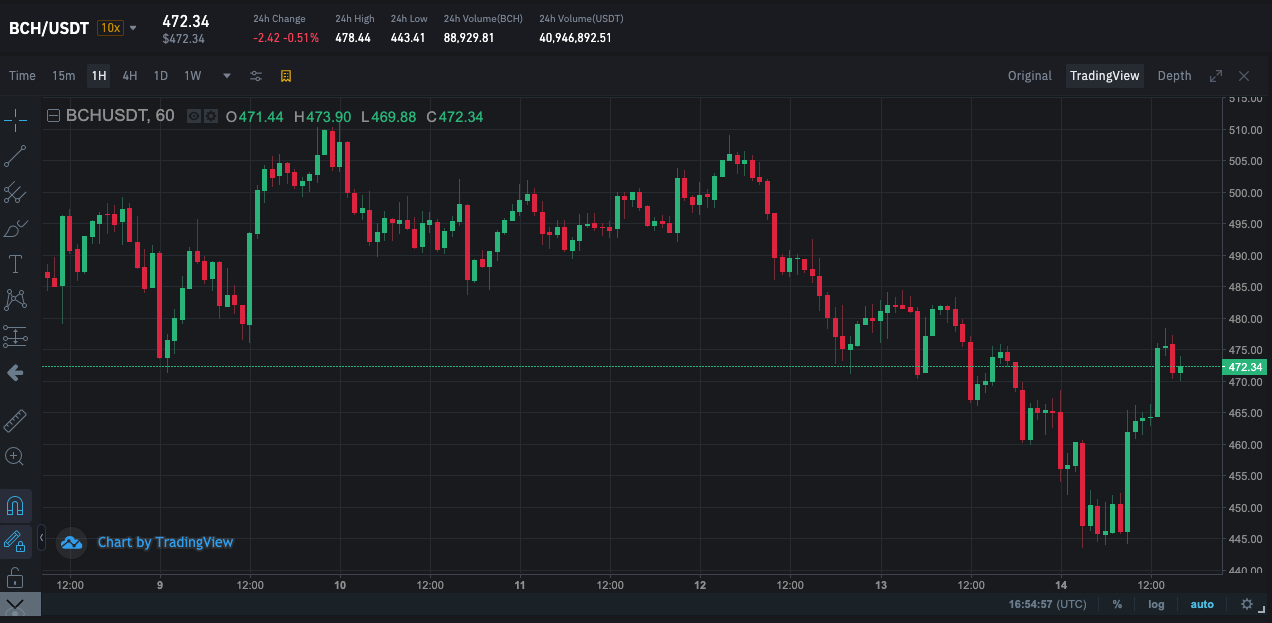Switch to the Depth chart tab
1272x623 pixels.
[x=1174, y=76]
